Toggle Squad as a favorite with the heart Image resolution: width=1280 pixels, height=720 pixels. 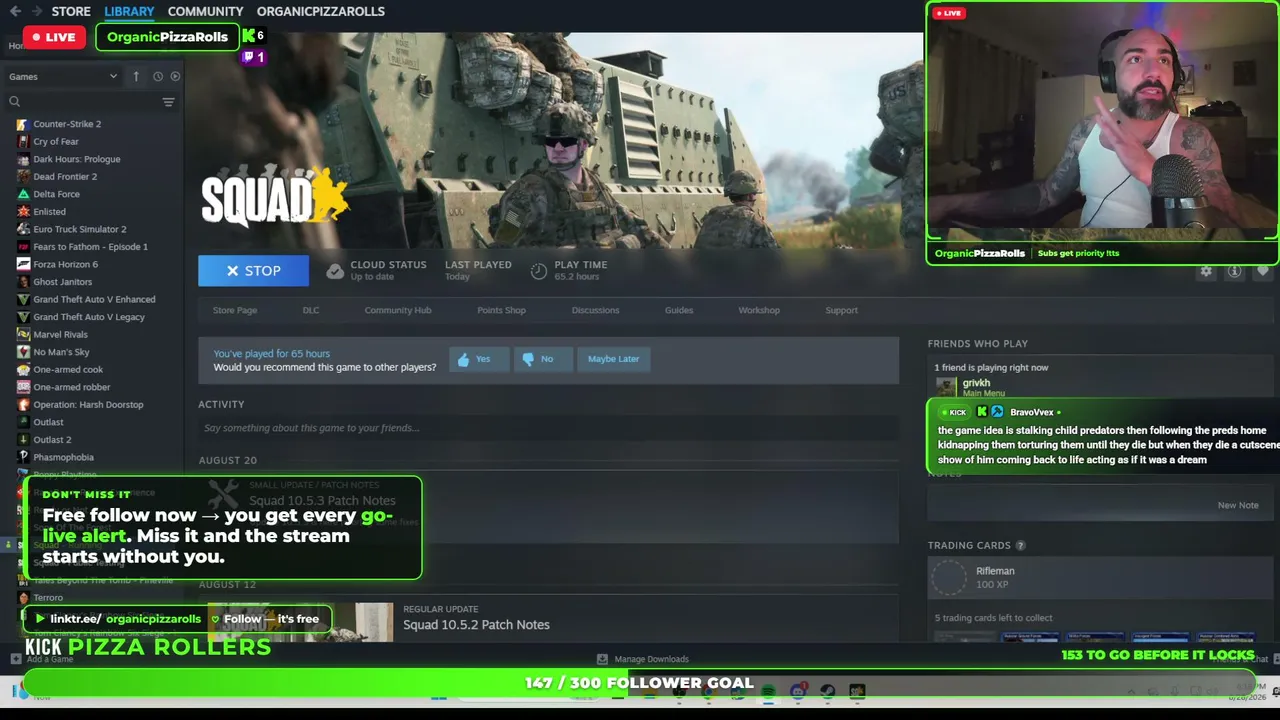click(x=1263, y=271)
